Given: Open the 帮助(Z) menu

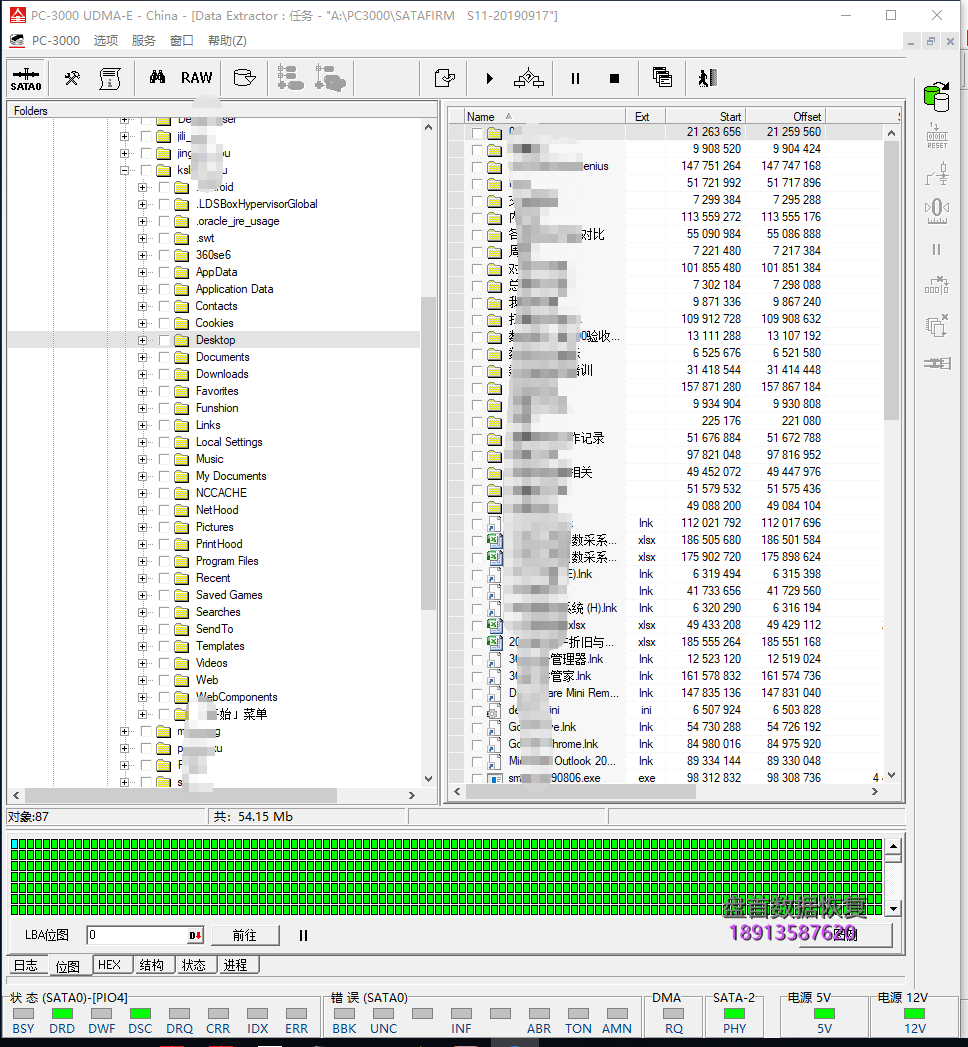Looking at the screenshot, I should [x=227, y=41].
